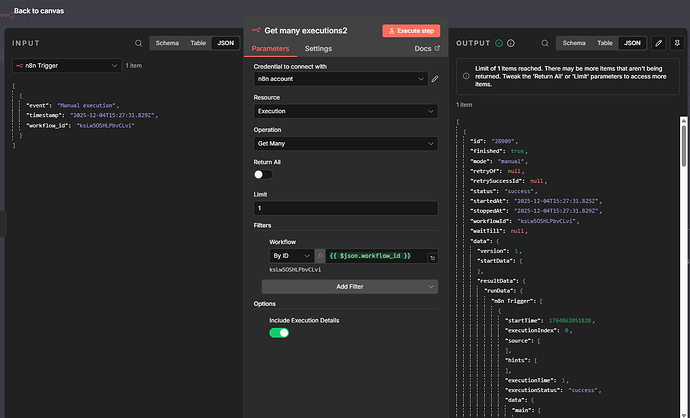The height and width of the screenshot is (418, 690).
Task: Click the input panel search icon
Action: pos(138,43)
